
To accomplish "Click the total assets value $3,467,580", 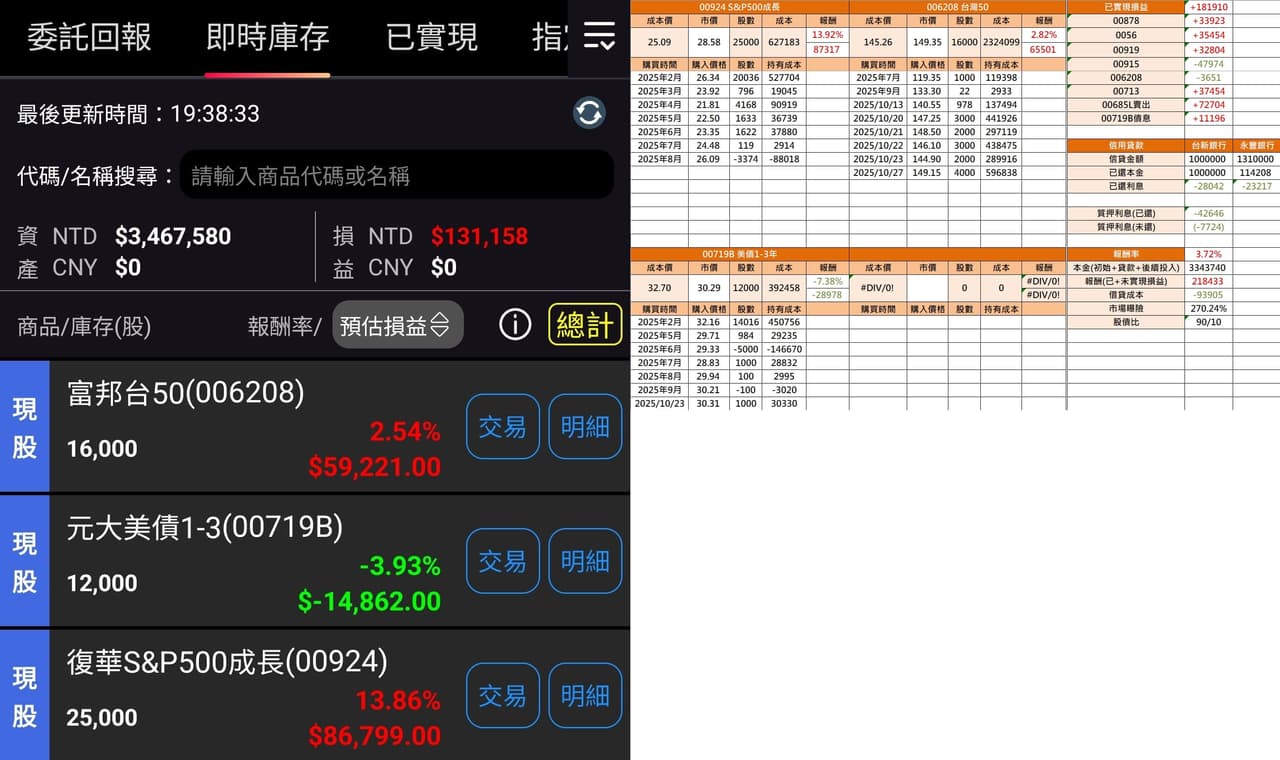I will 173,236.
